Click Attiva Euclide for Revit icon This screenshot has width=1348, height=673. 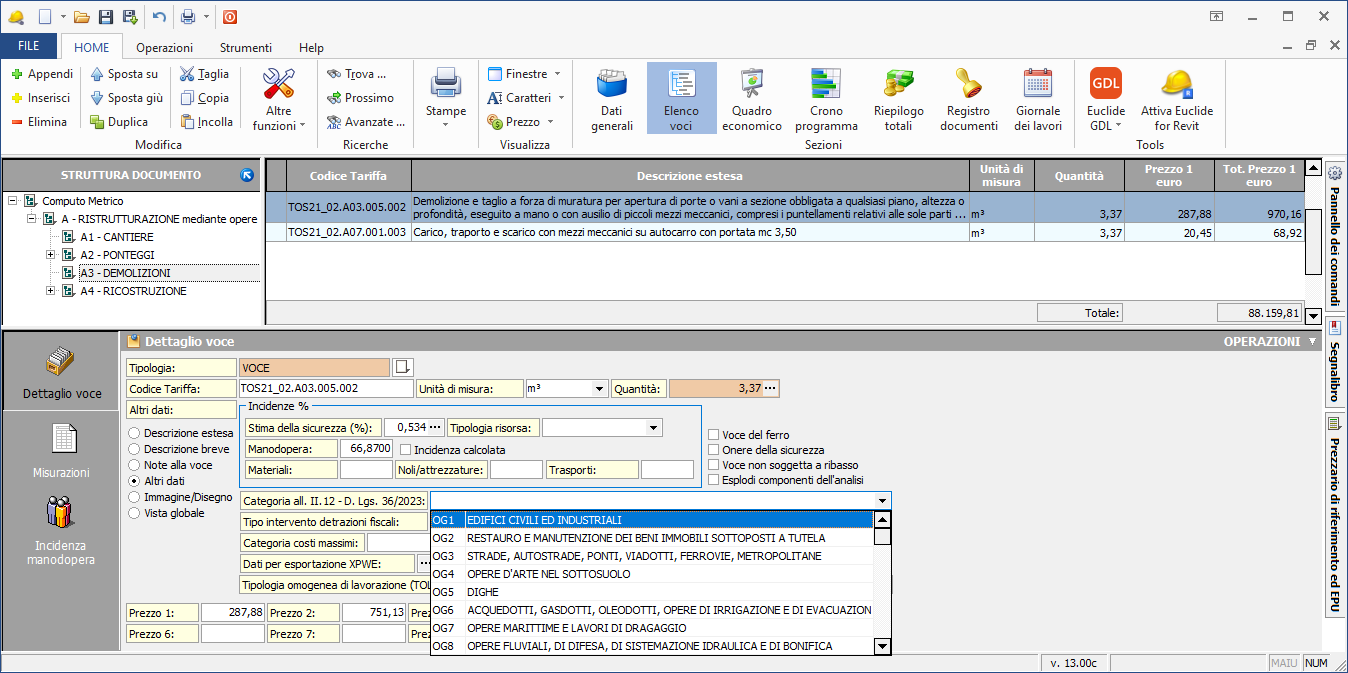[x=1177, y=100]
